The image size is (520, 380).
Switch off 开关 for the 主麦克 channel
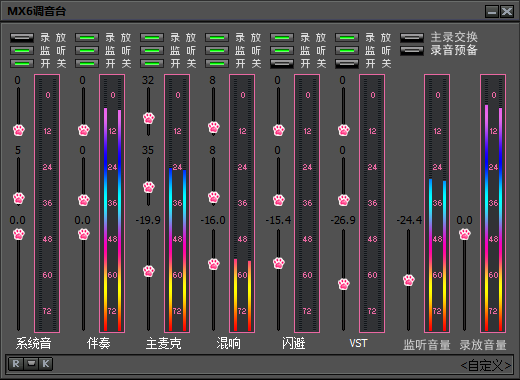(152, 63)
